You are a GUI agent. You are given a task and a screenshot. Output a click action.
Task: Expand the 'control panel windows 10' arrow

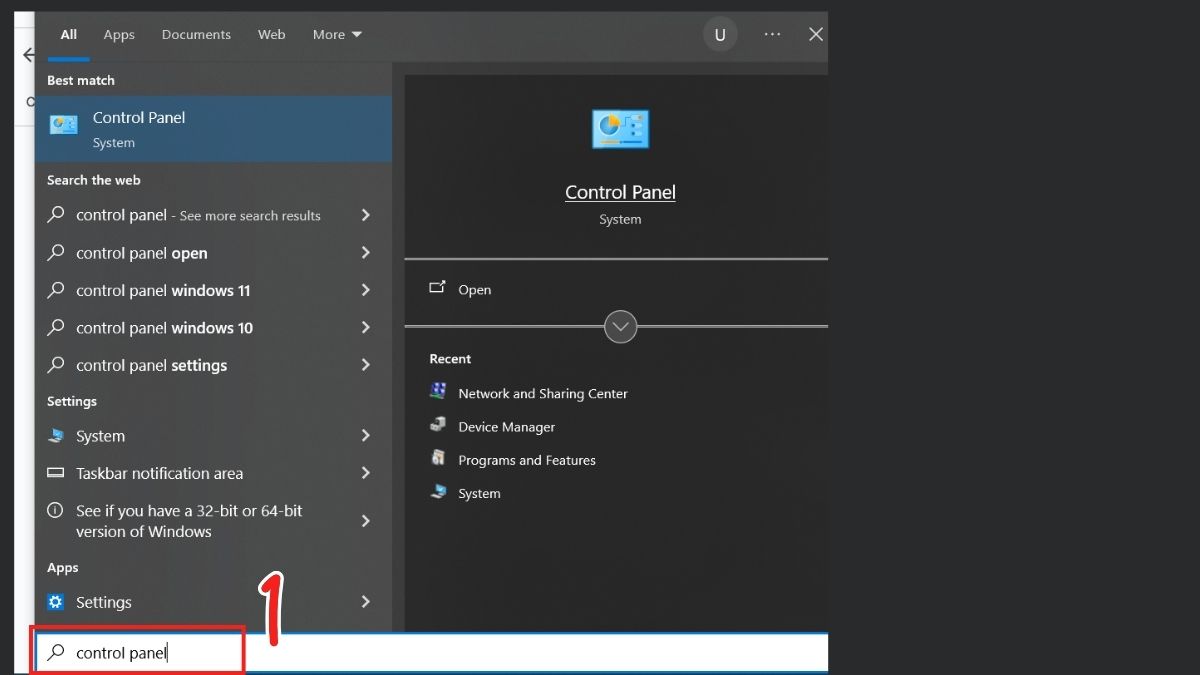[x=365, y=328]
